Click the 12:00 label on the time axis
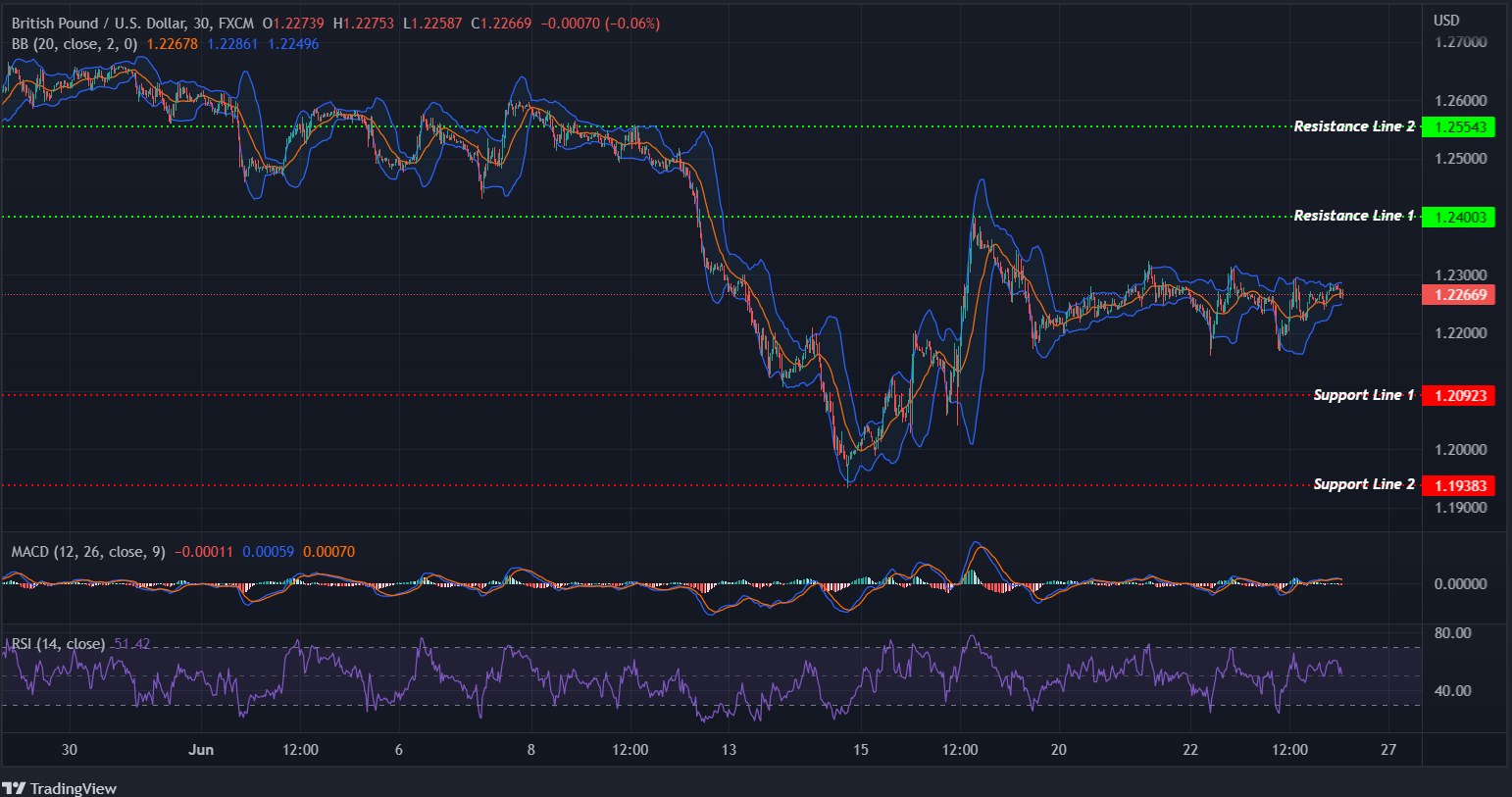Viewport: 1512px width, 797px height. tap(300, 749)
